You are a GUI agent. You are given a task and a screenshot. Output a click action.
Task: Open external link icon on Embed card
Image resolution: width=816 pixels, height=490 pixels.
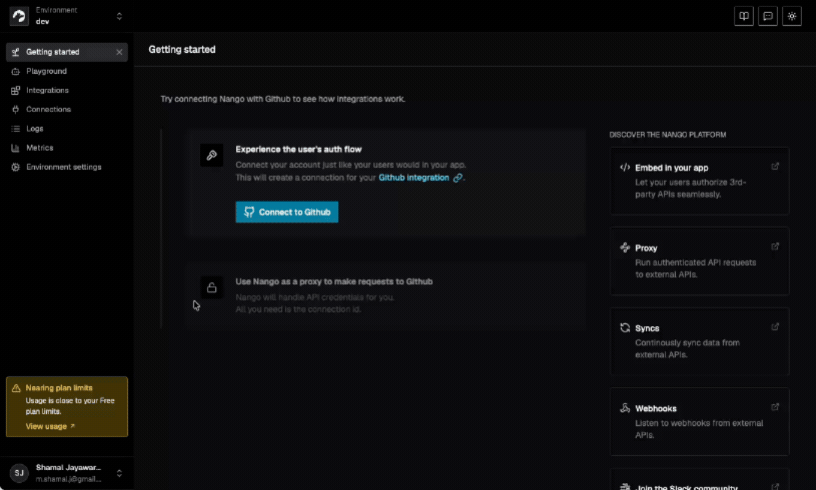[775, 166]
